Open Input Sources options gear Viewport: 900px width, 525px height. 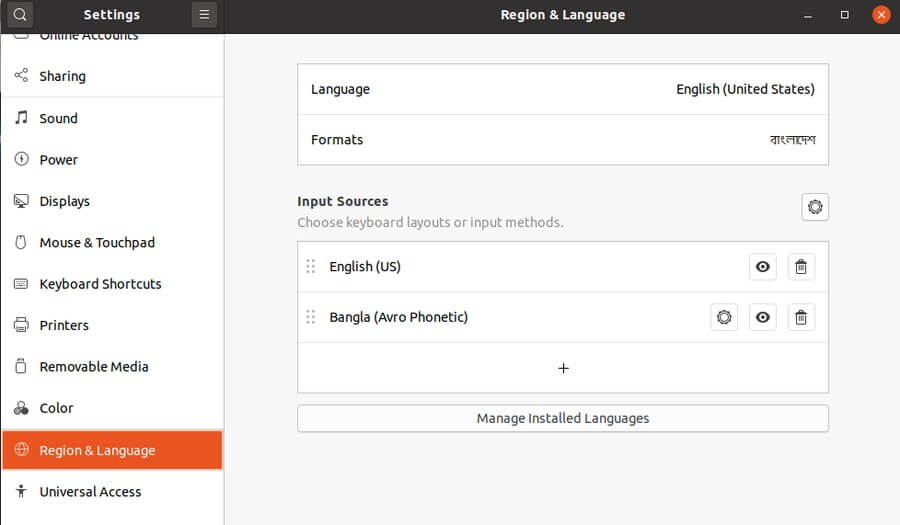pos(814,207)
